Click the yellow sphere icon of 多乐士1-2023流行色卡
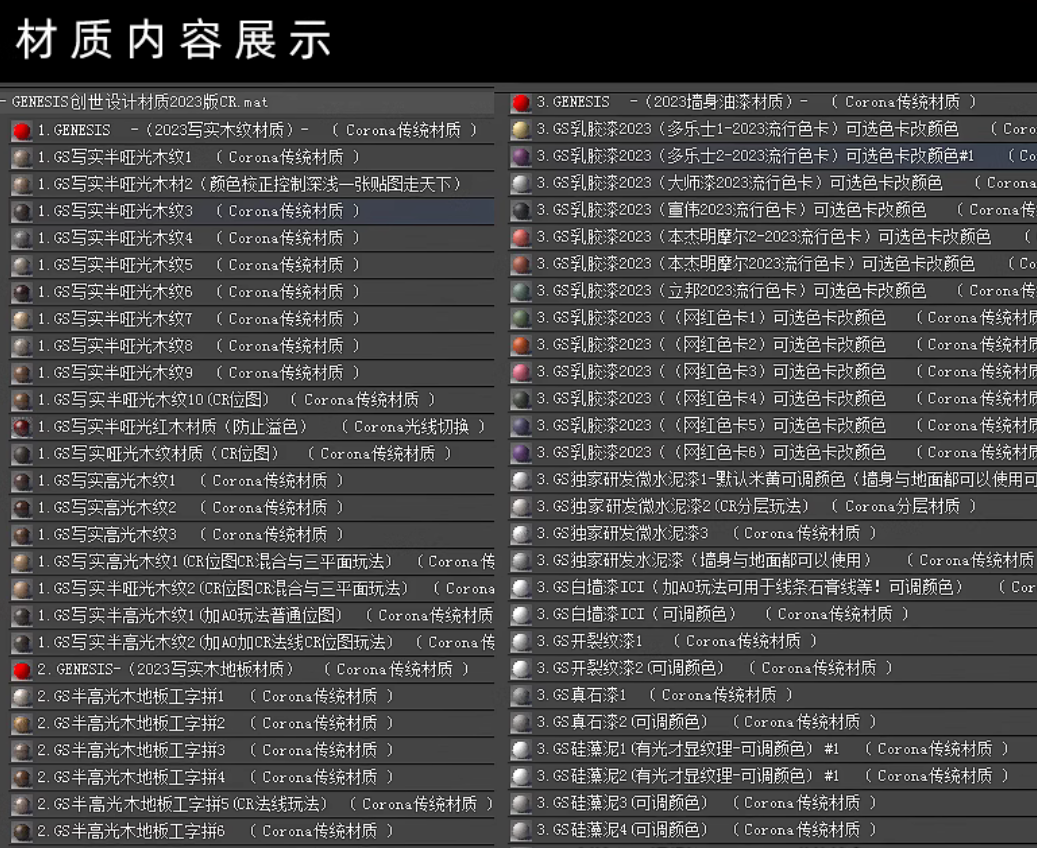The height and width of the screenshot is (848, 1037). (521, 130)
